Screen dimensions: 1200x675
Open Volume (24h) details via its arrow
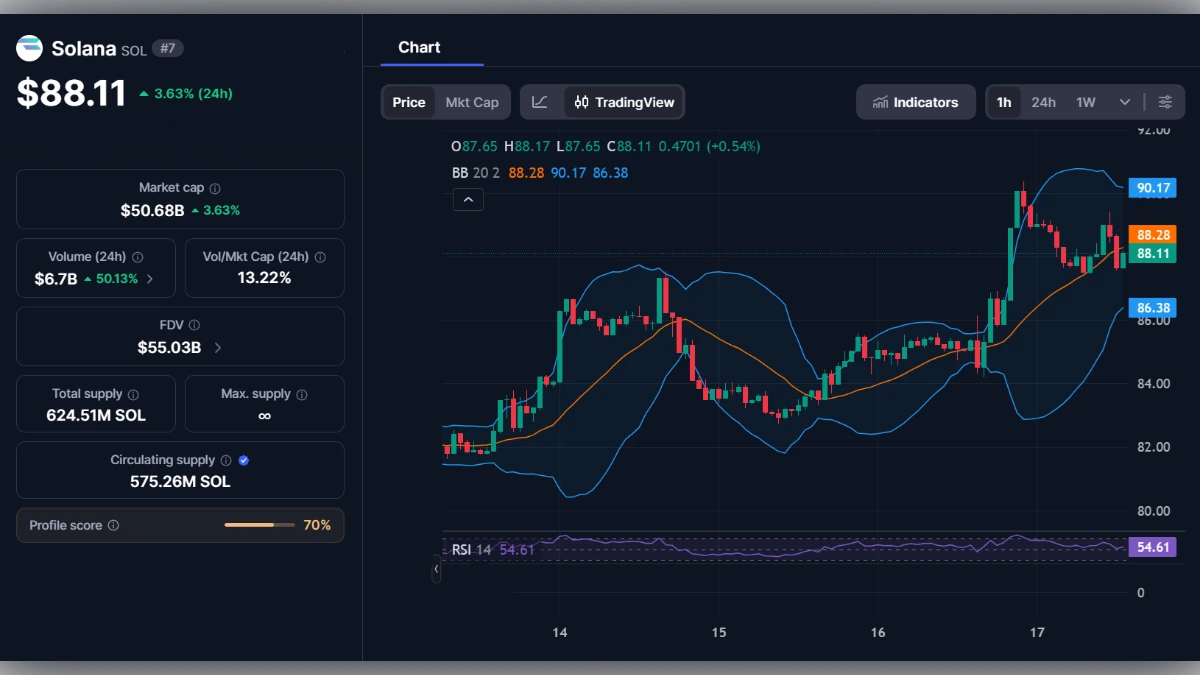(150, 277)
